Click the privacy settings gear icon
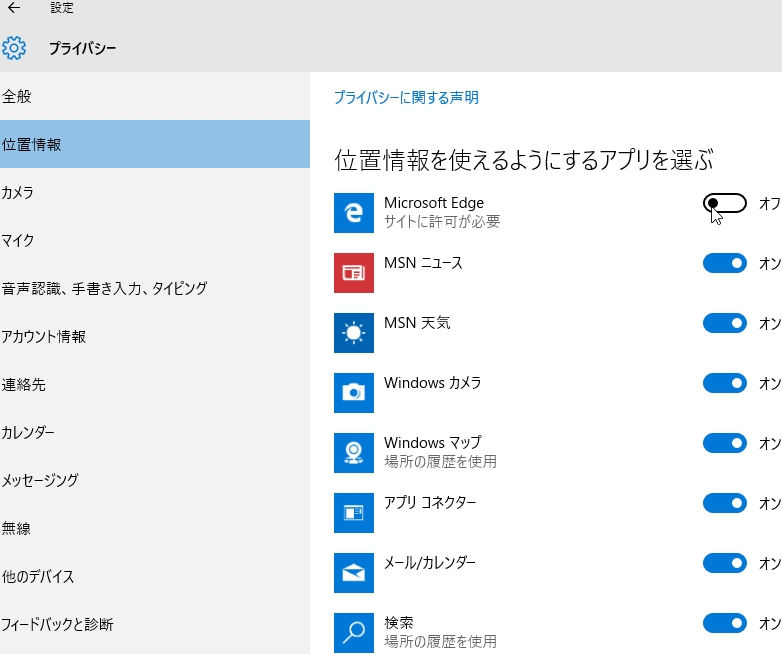This screenshot has width=782, height=654. pos(13,48)
